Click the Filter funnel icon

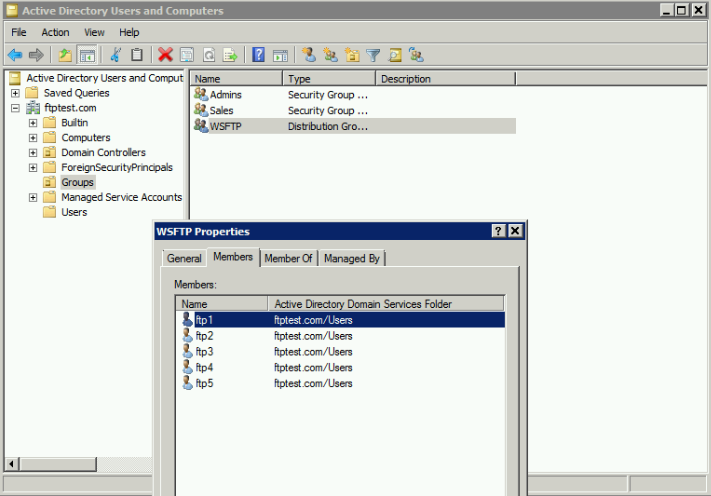pyautogui.click(x=373, y=55)
